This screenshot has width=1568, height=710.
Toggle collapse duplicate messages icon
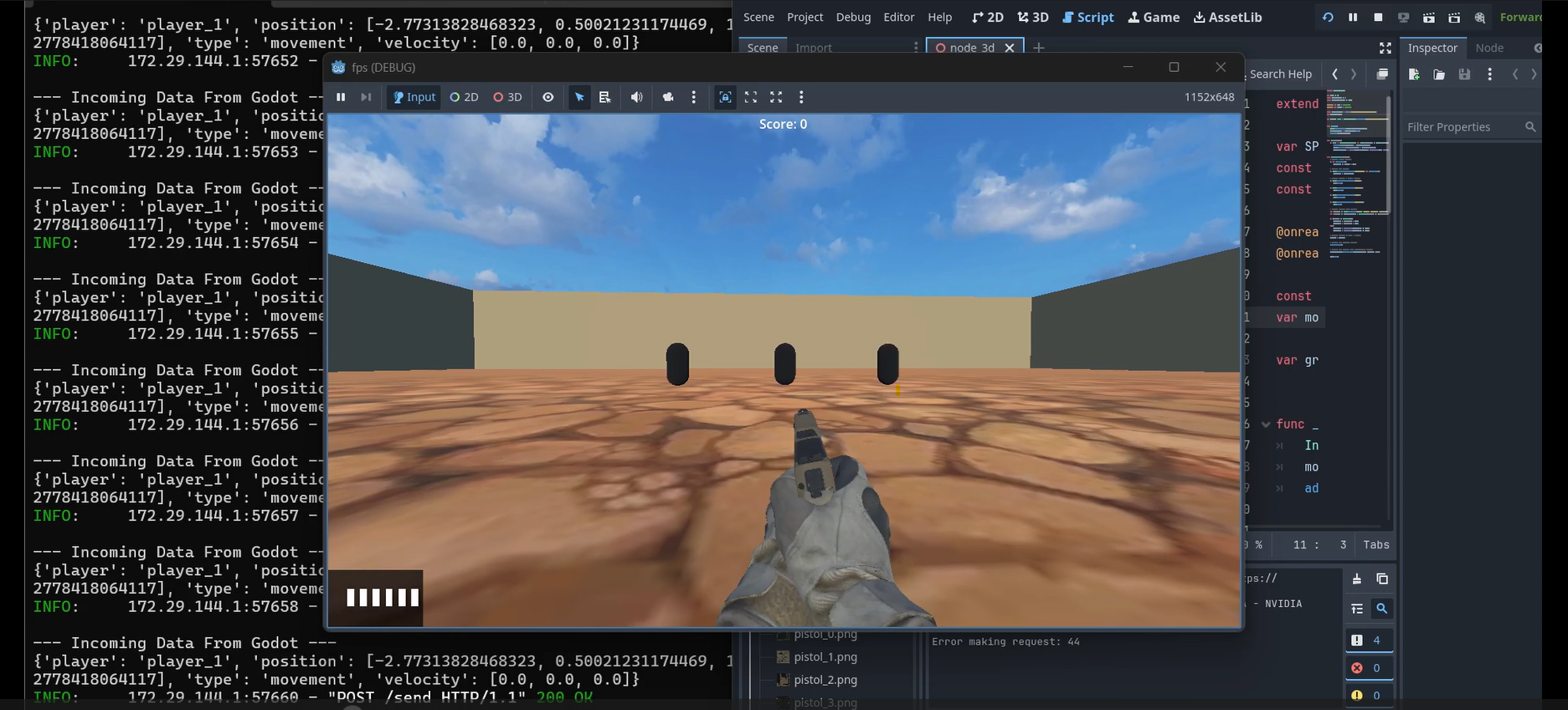click(1357, 609)
